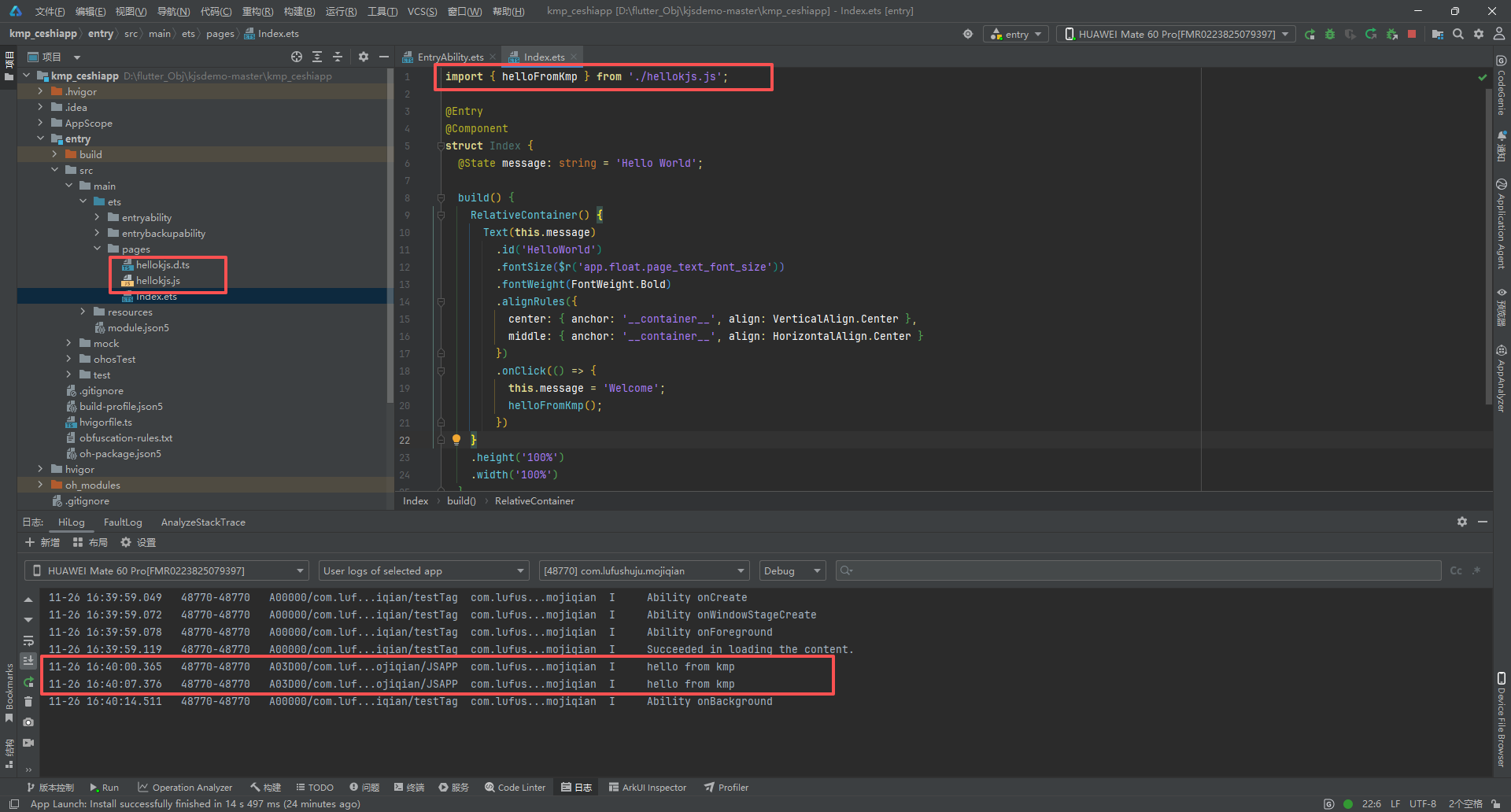Click the yellow lightbulb intention icon
This screenshot has width=1511, height=812.
click(x=456, y=440)
